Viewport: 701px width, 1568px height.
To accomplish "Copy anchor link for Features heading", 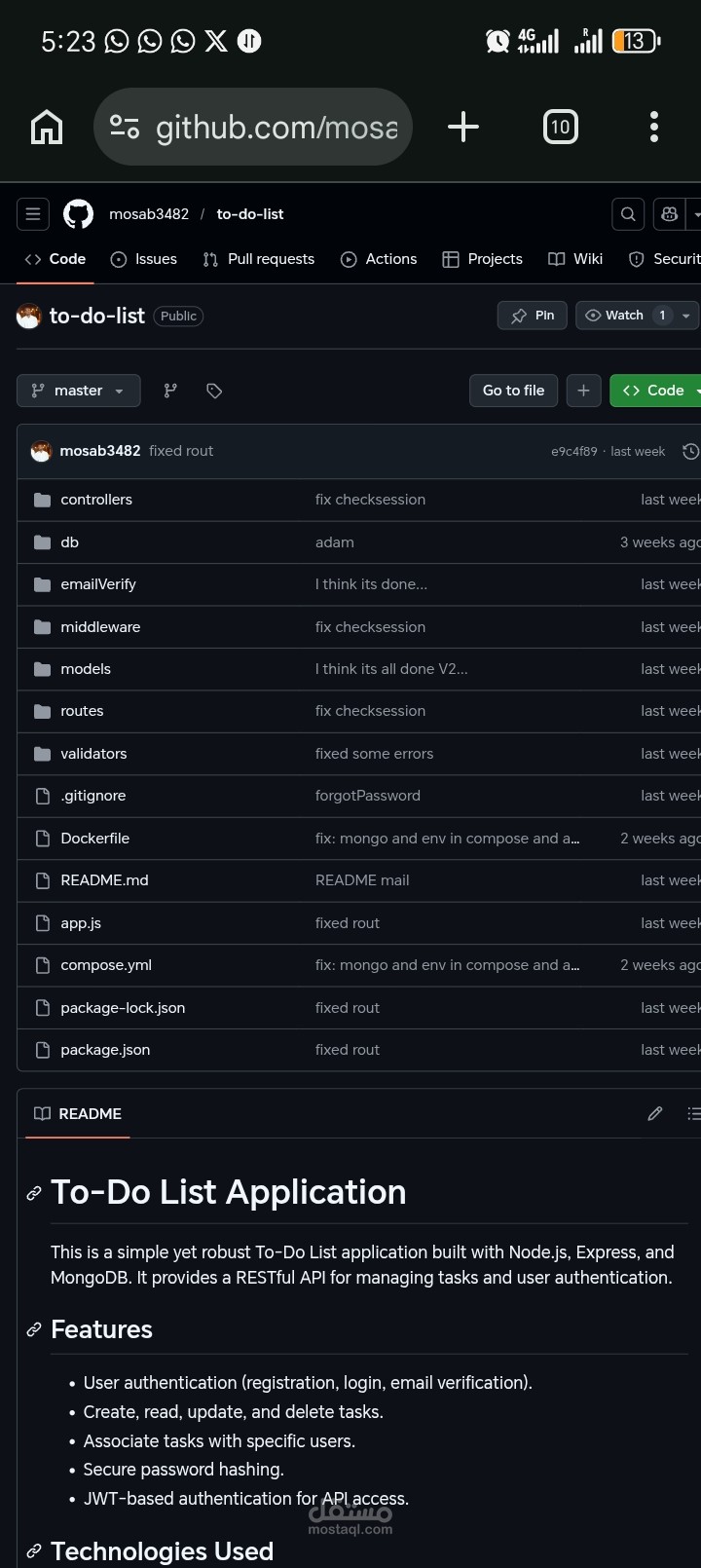I will click(x=34, y=1329).
